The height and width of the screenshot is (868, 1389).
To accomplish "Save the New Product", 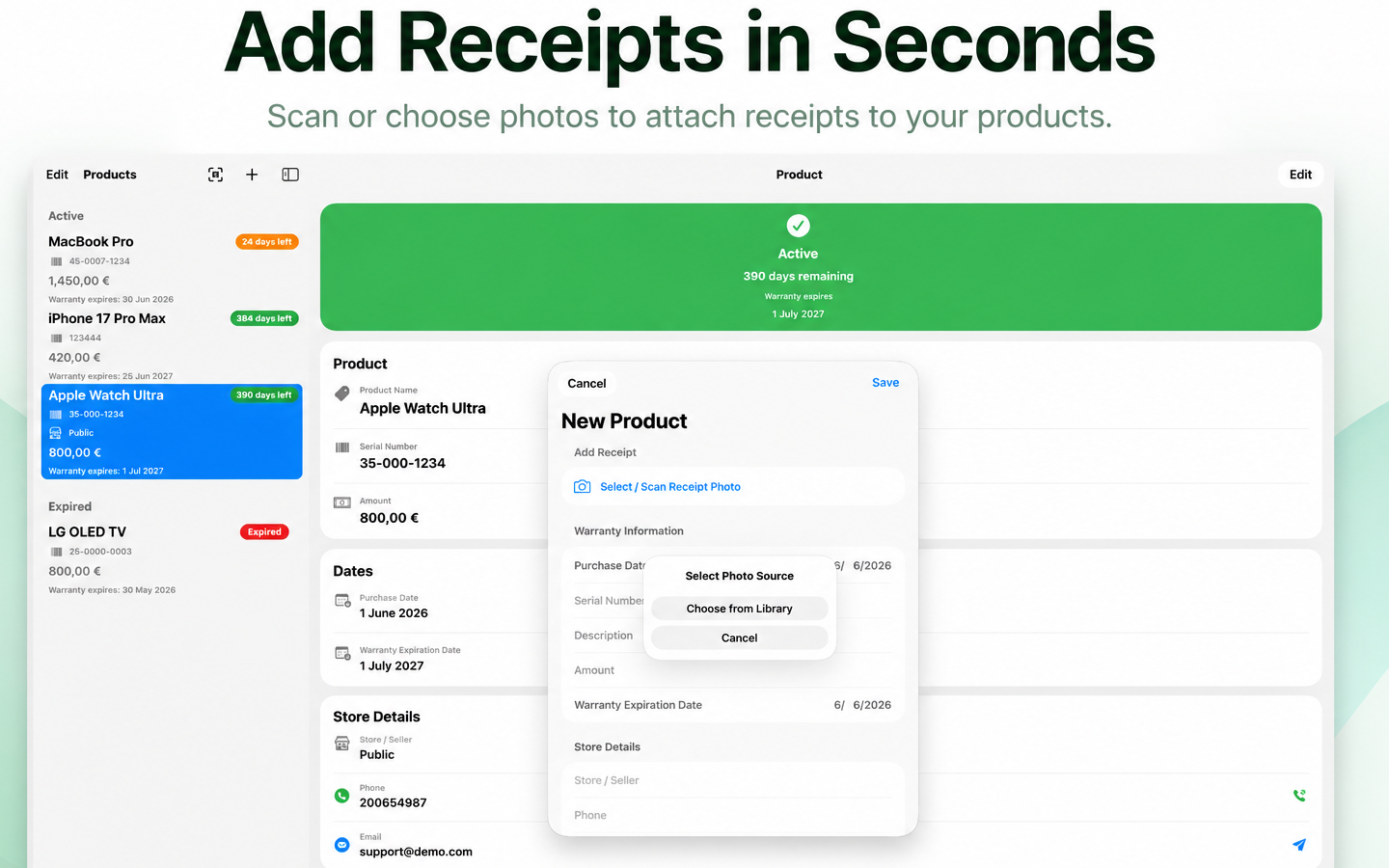I will pyautogui.click(x=885, y=383).
